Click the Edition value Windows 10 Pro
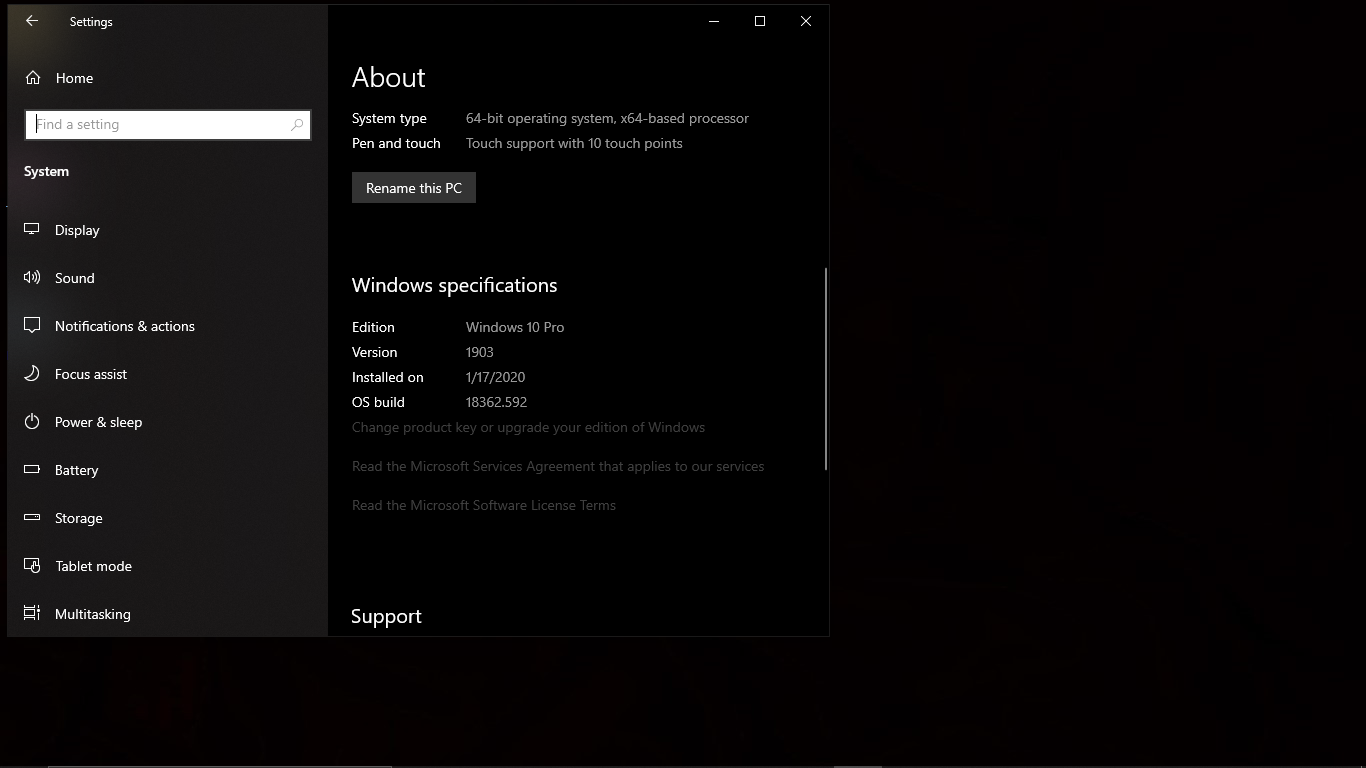Viewport: 1366px width, 768px height. coord(515,327)
